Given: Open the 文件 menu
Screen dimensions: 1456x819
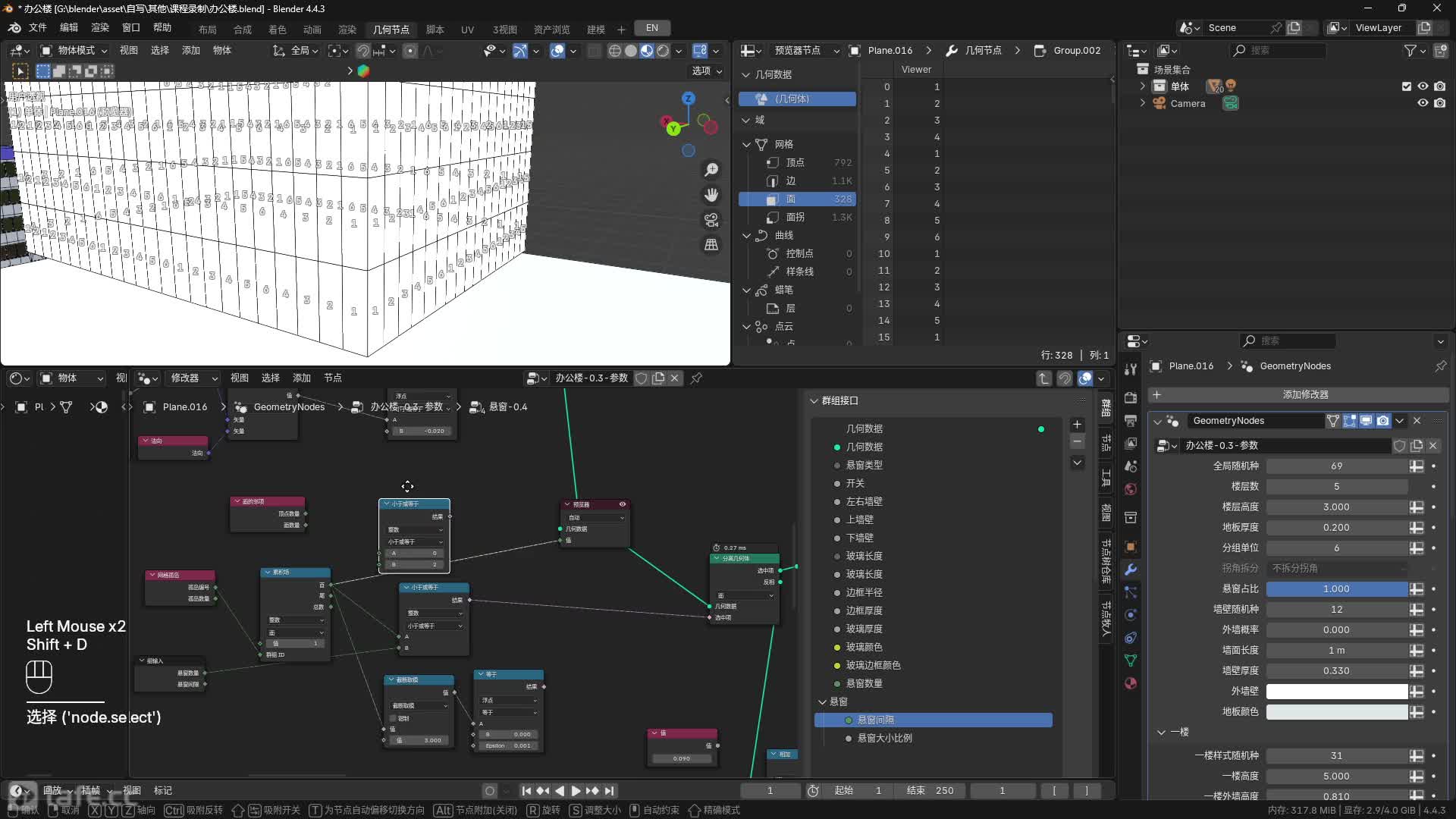Looking at the screenshot, I should tap(38, 28).
